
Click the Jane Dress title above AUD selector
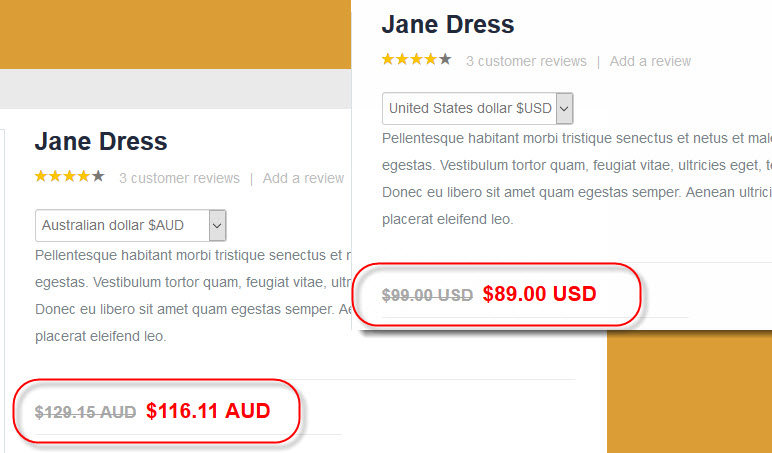(x=101, y=141)
